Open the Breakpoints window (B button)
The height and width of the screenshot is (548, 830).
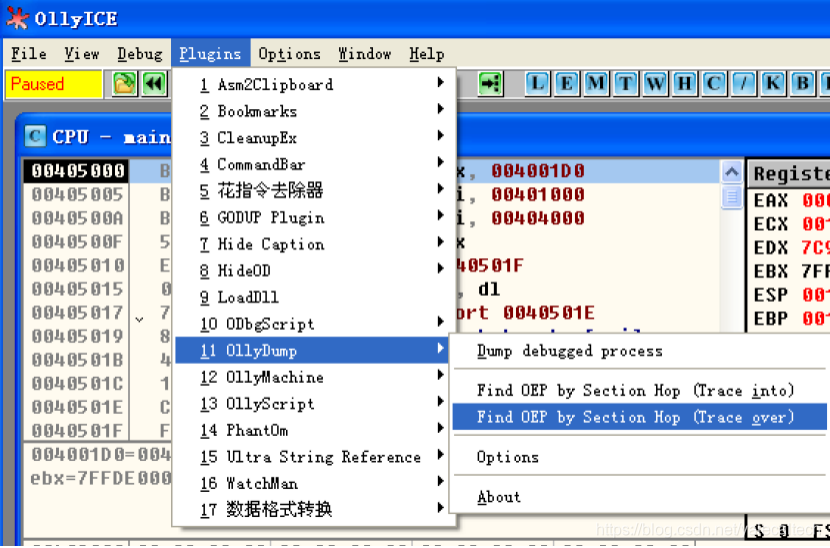point(802,84)
